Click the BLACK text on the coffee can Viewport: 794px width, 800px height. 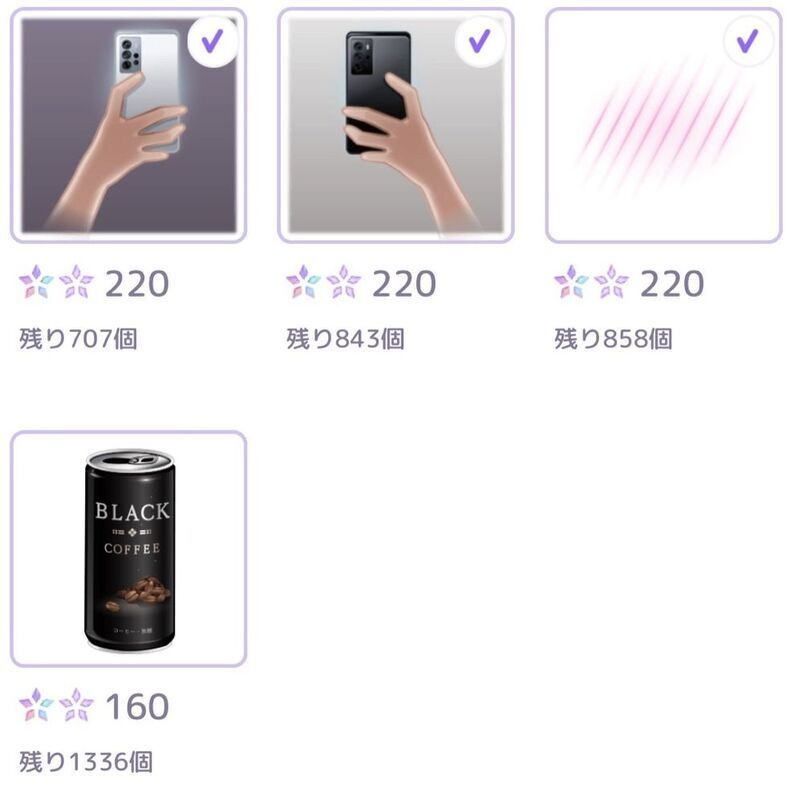[132, 512]
